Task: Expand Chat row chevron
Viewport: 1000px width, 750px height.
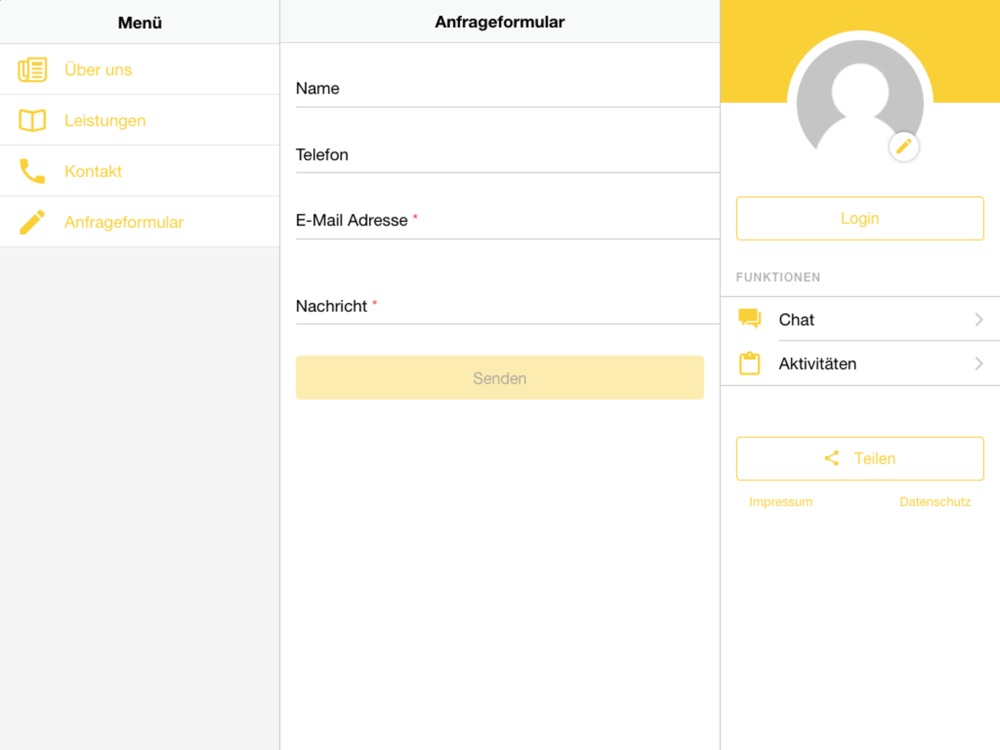Action: [x=979, y=320]
